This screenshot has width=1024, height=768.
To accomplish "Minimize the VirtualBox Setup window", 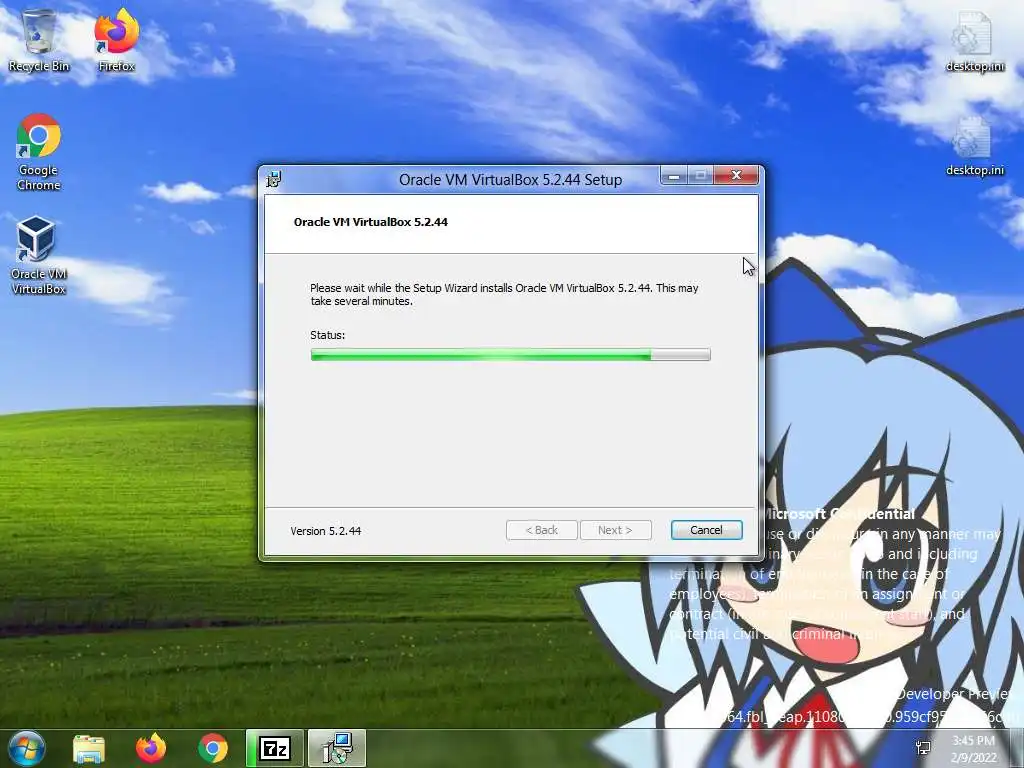I will click(674, 176).
